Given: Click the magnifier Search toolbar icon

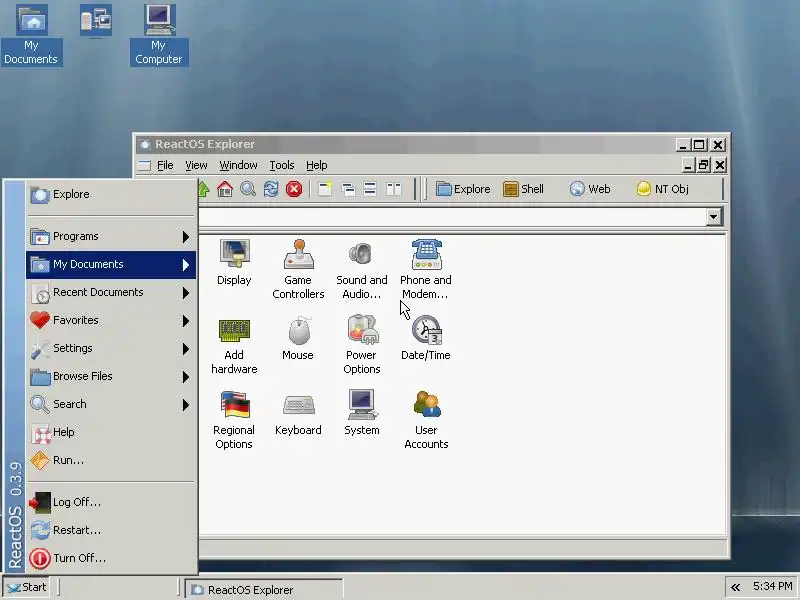Looking at the screenshot, I should 248,189.
